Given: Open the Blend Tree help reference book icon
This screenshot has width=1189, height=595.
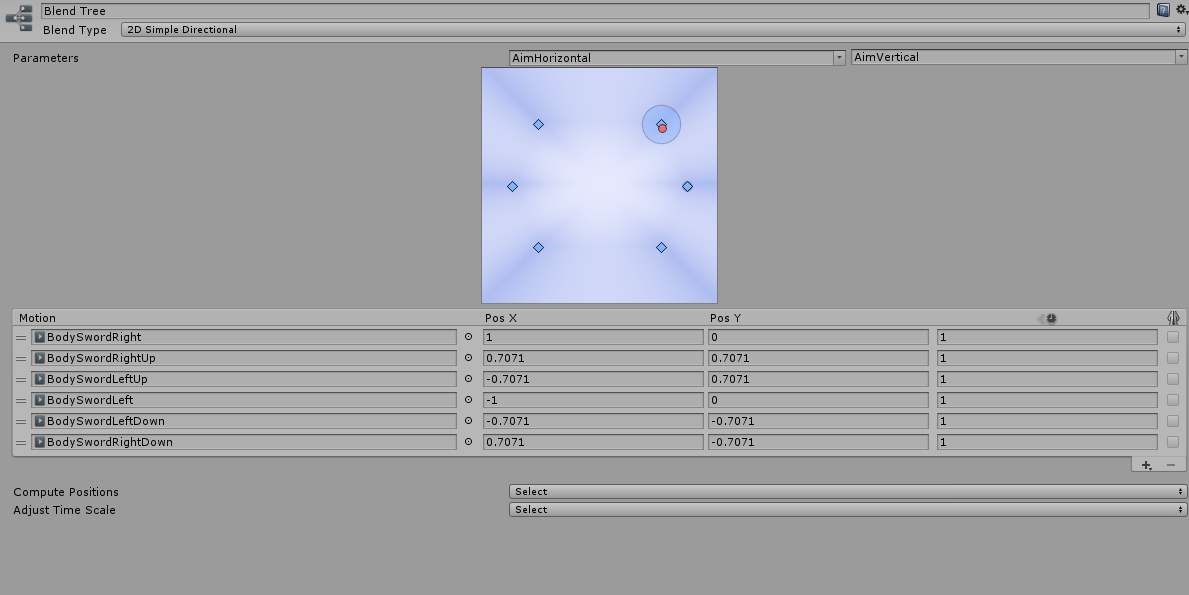Looking at the screenshot, I should (x=1163, y=9).
